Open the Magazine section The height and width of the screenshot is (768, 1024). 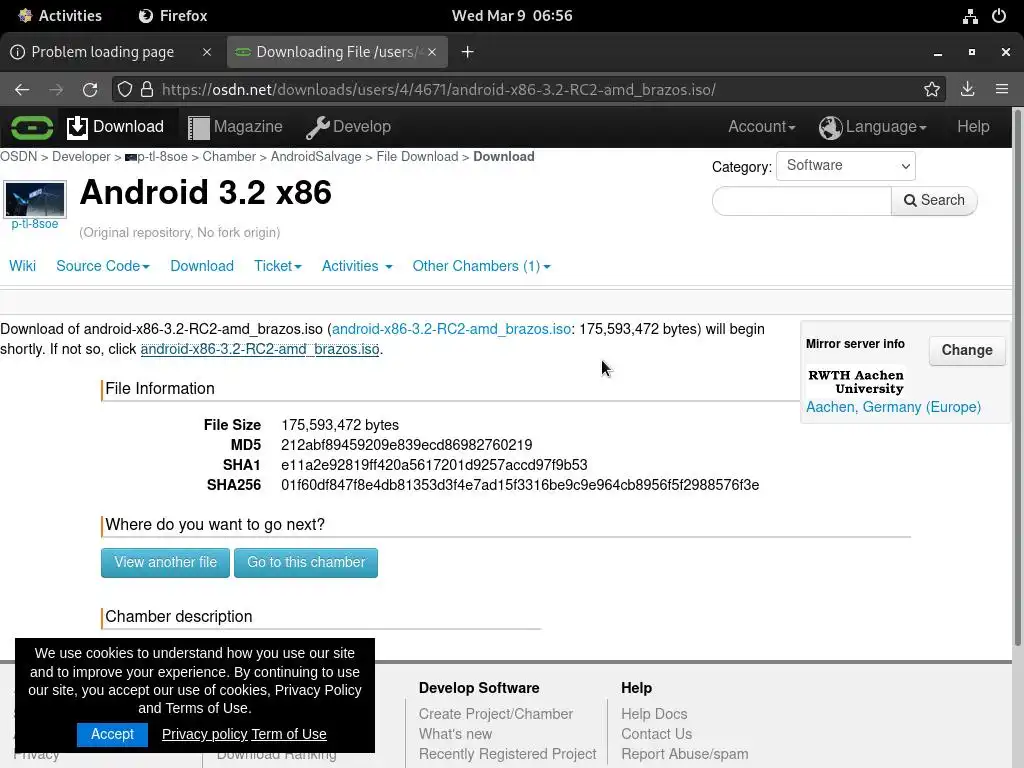[235, 127]
